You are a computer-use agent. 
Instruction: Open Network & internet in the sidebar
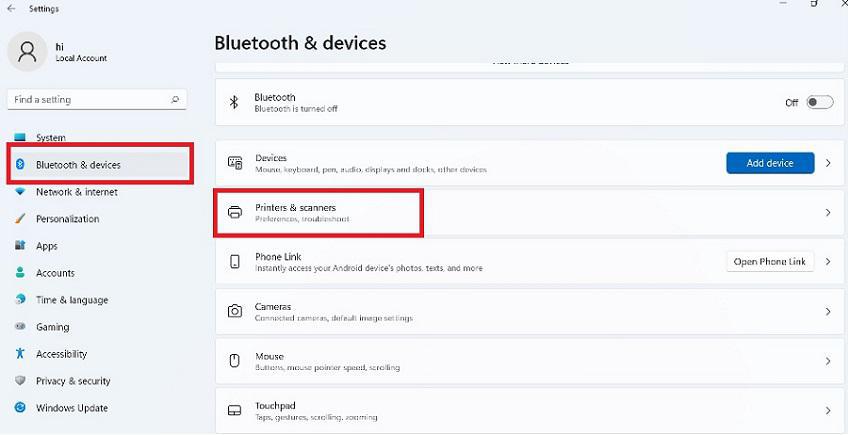pyautogui.click(x=76, y=192)
